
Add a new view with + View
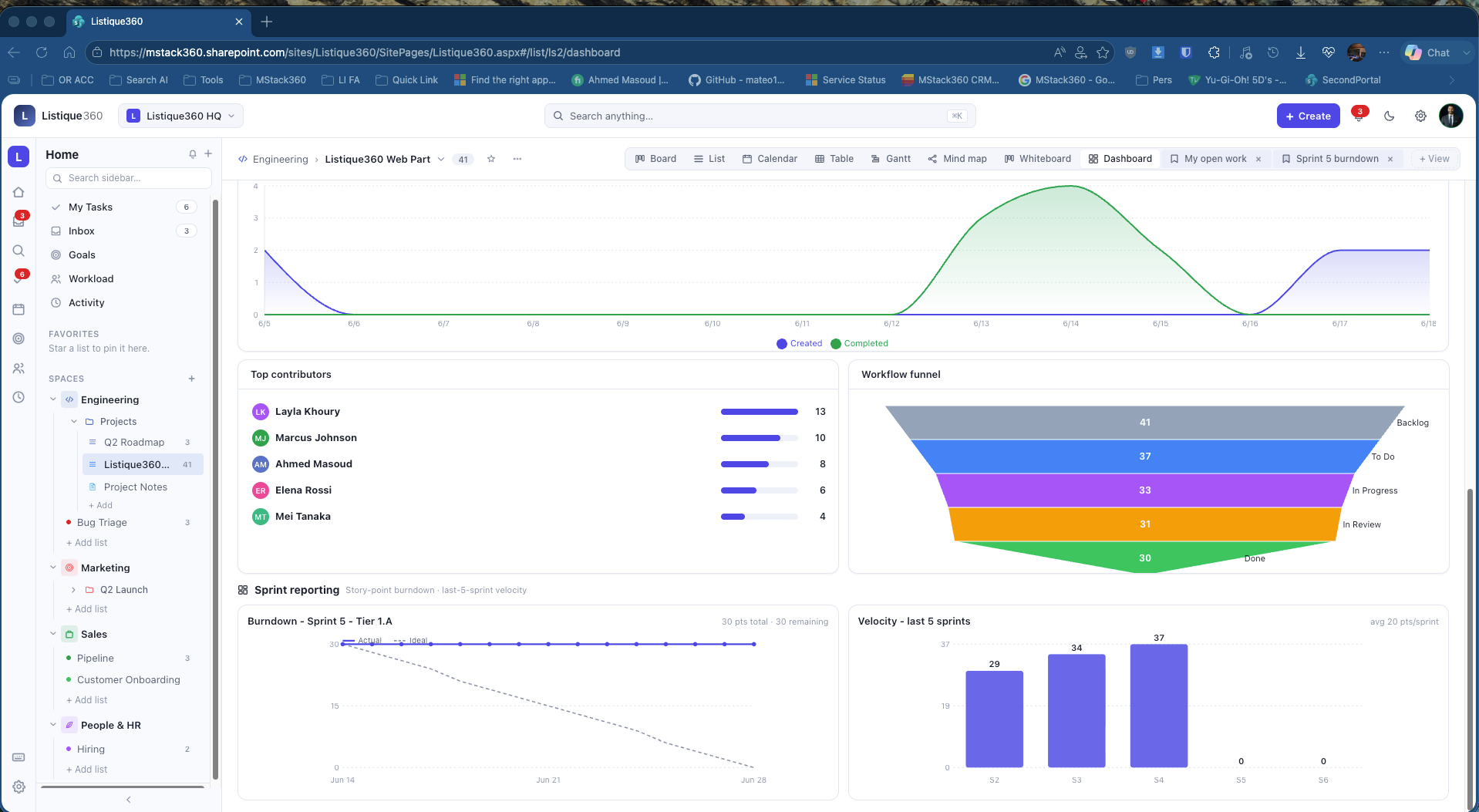tap(1434, 159)
